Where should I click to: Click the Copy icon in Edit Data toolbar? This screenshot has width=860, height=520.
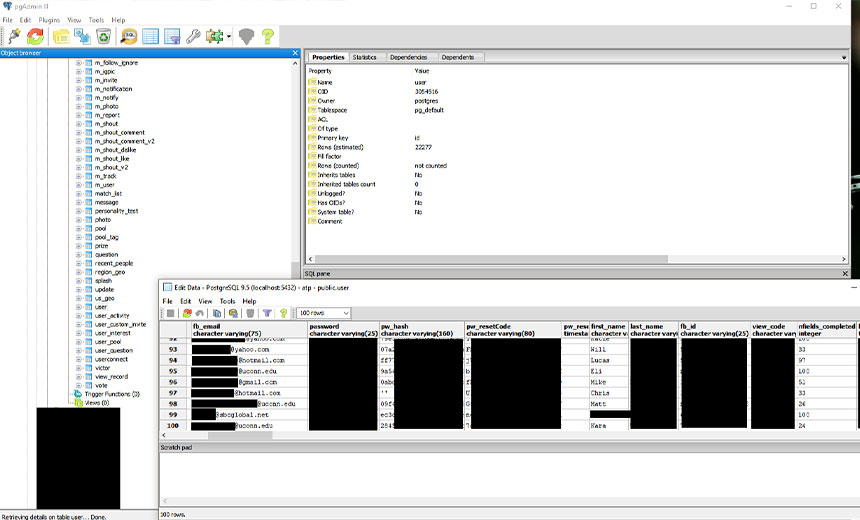[x=217, y=313]
